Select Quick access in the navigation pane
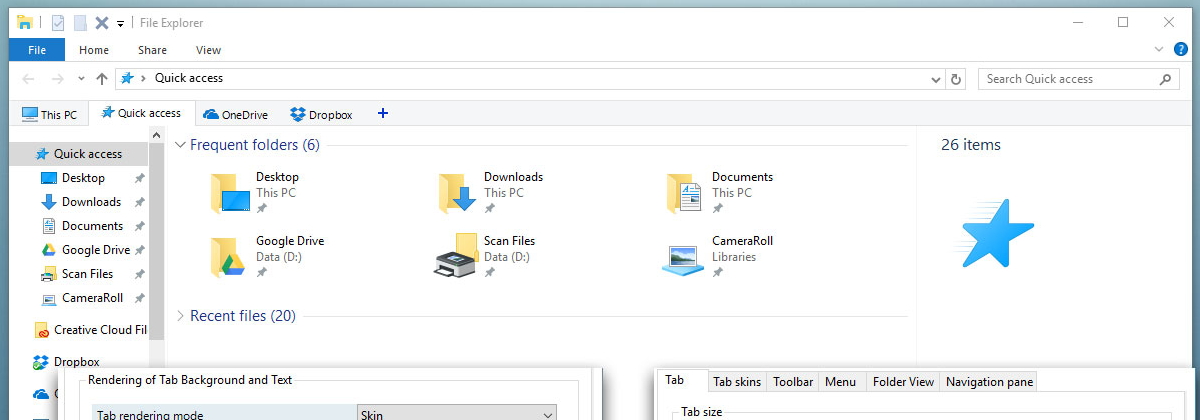Image resolution: width=1200 pixels, height=420 pixels. point(78,154)
